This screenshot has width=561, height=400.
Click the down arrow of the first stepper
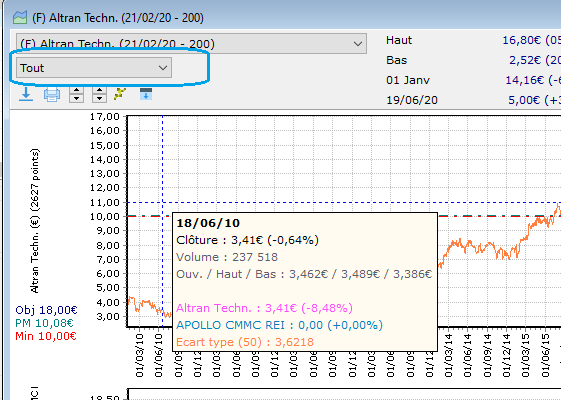click(77, 99)
